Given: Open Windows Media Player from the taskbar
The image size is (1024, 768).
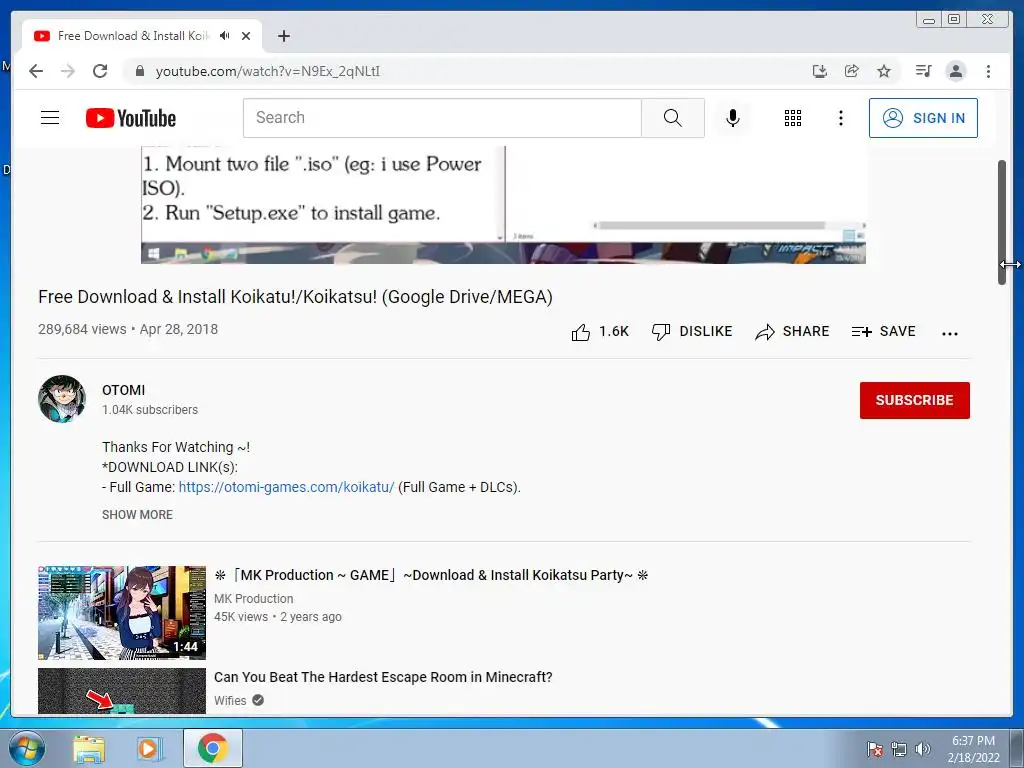Looking at the screenshot, I should pos(148,749).
